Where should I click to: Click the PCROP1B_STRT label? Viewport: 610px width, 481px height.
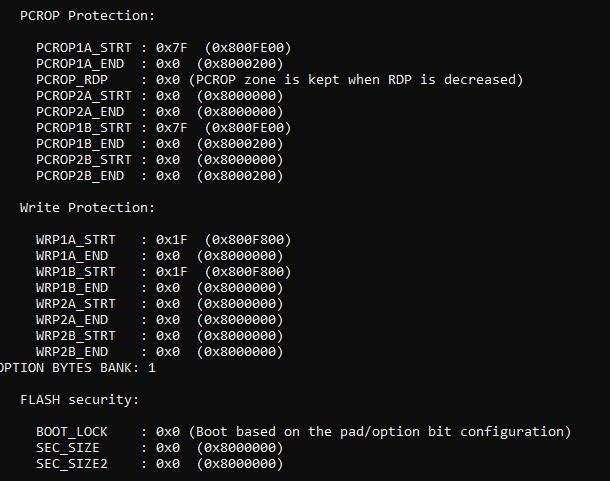80,128
